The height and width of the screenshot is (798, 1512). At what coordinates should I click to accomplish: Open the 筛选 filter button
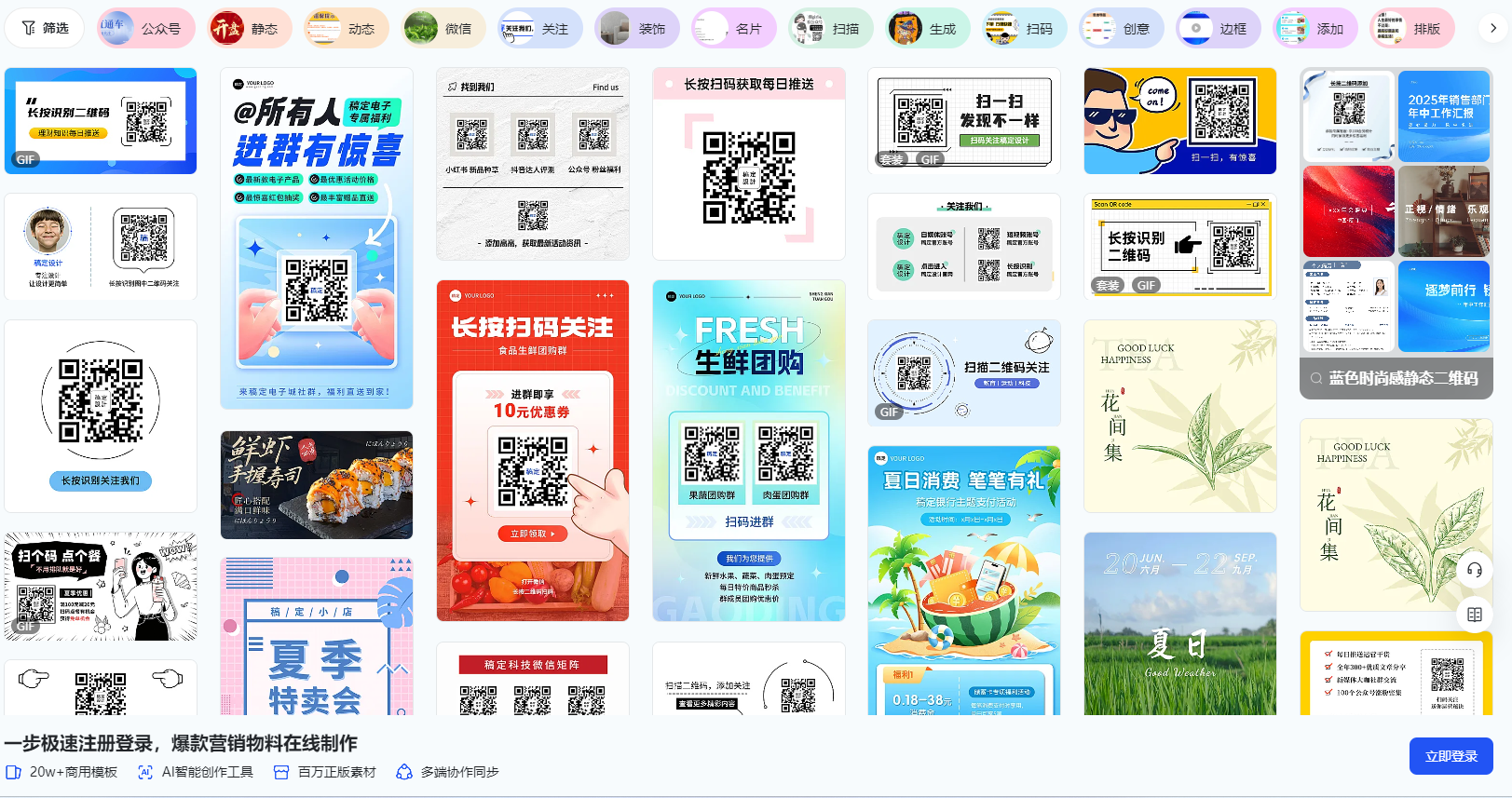tap(45, 28)
